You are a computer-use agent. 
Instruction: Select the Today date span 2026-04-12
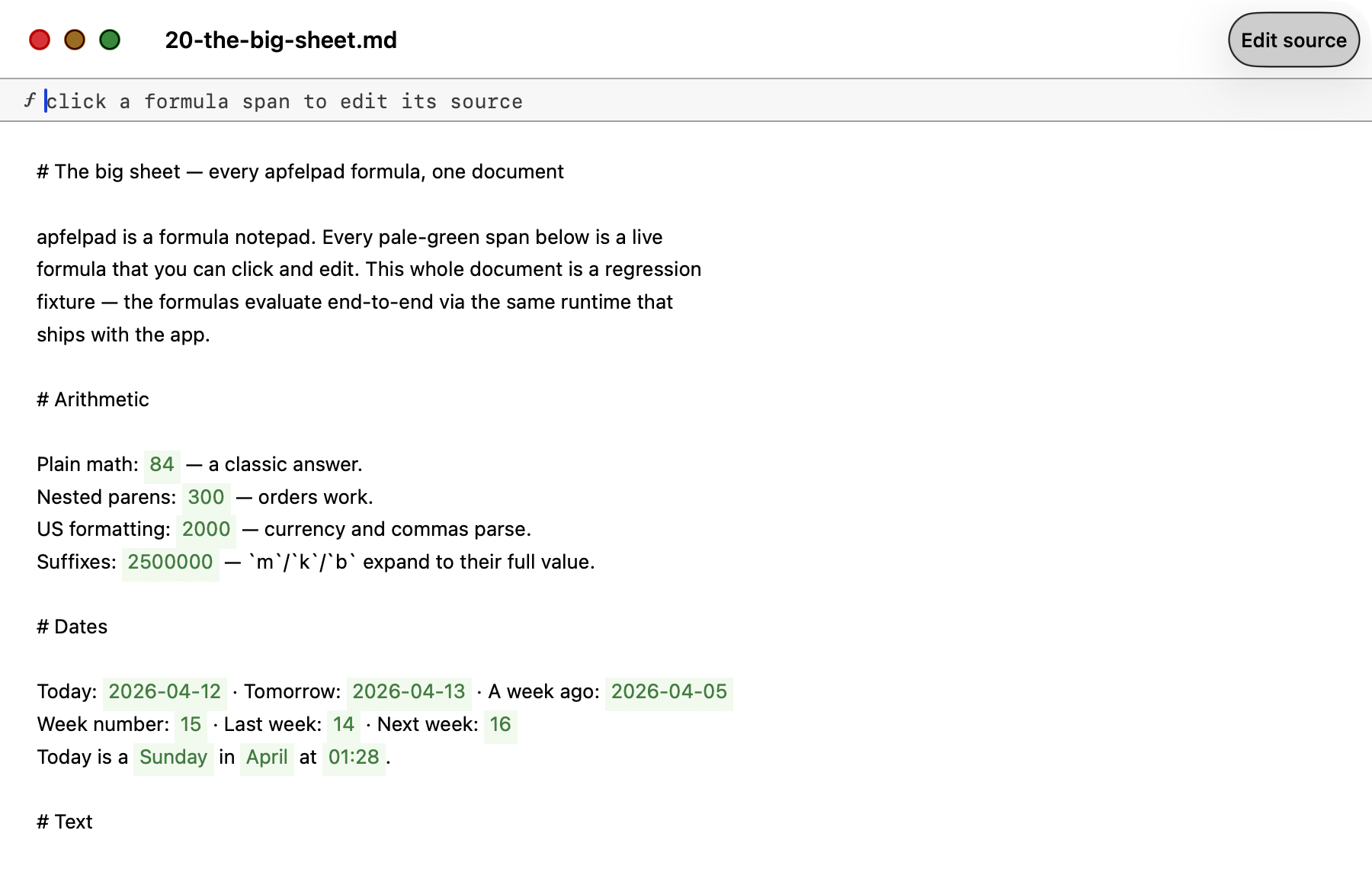(x=165, y=692)
